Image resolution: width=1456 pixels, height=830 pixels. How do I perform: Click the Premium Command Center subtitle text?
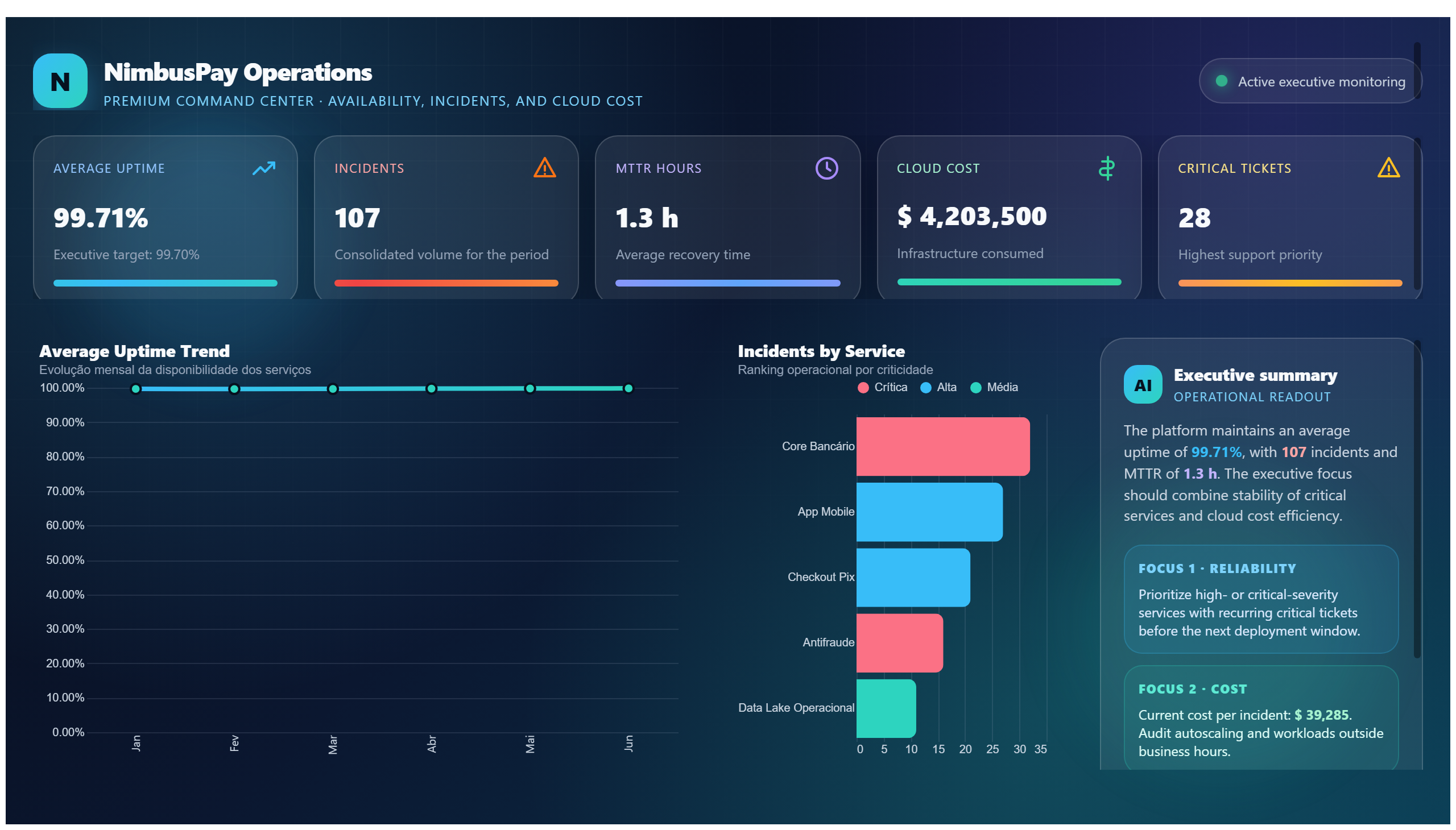click(x=373, y=101)
